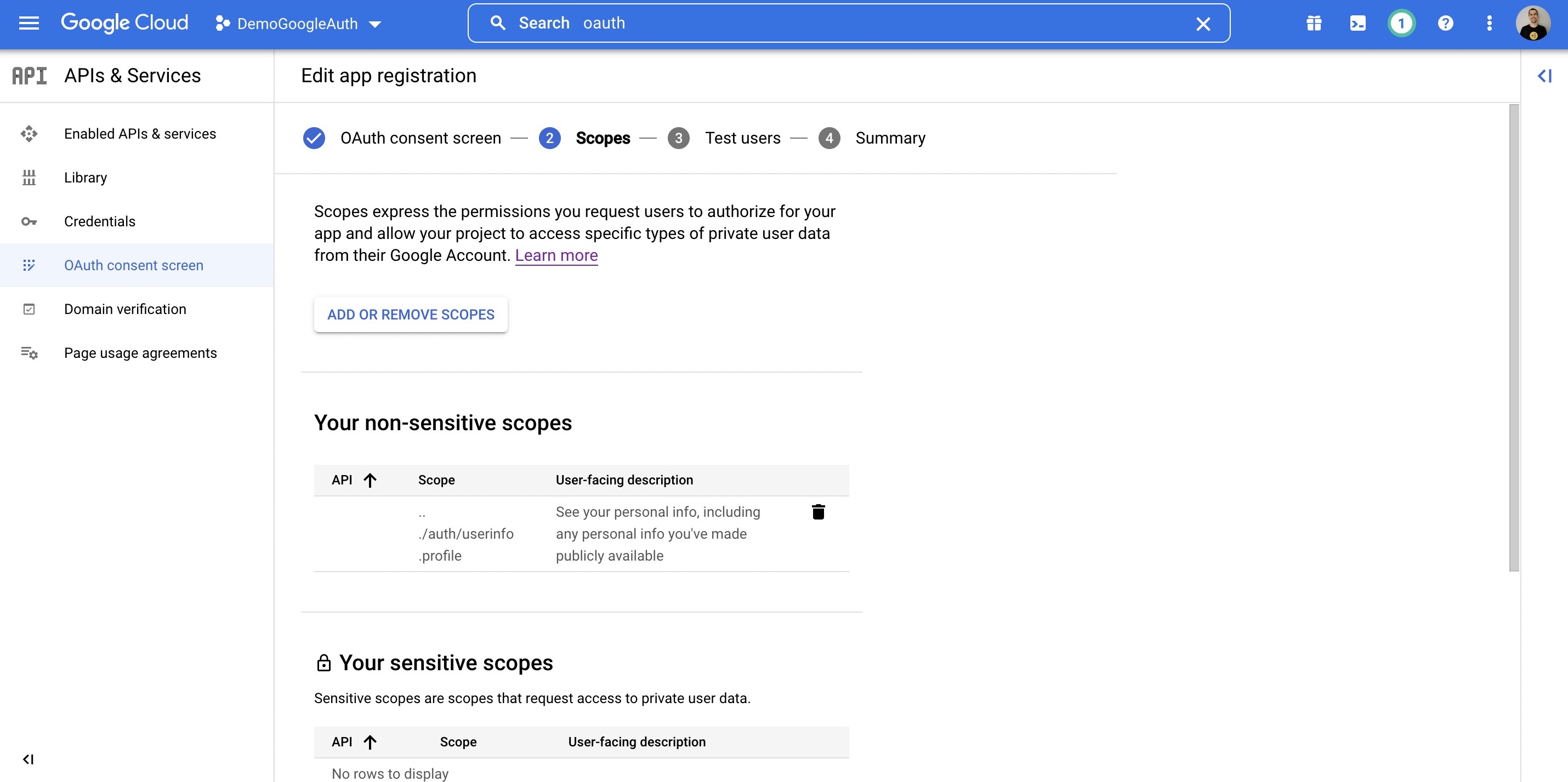This screenshot has width=1568, height=782.
Task: Click the gift/free trial icon in toolbar
Action: (1313, 23)
